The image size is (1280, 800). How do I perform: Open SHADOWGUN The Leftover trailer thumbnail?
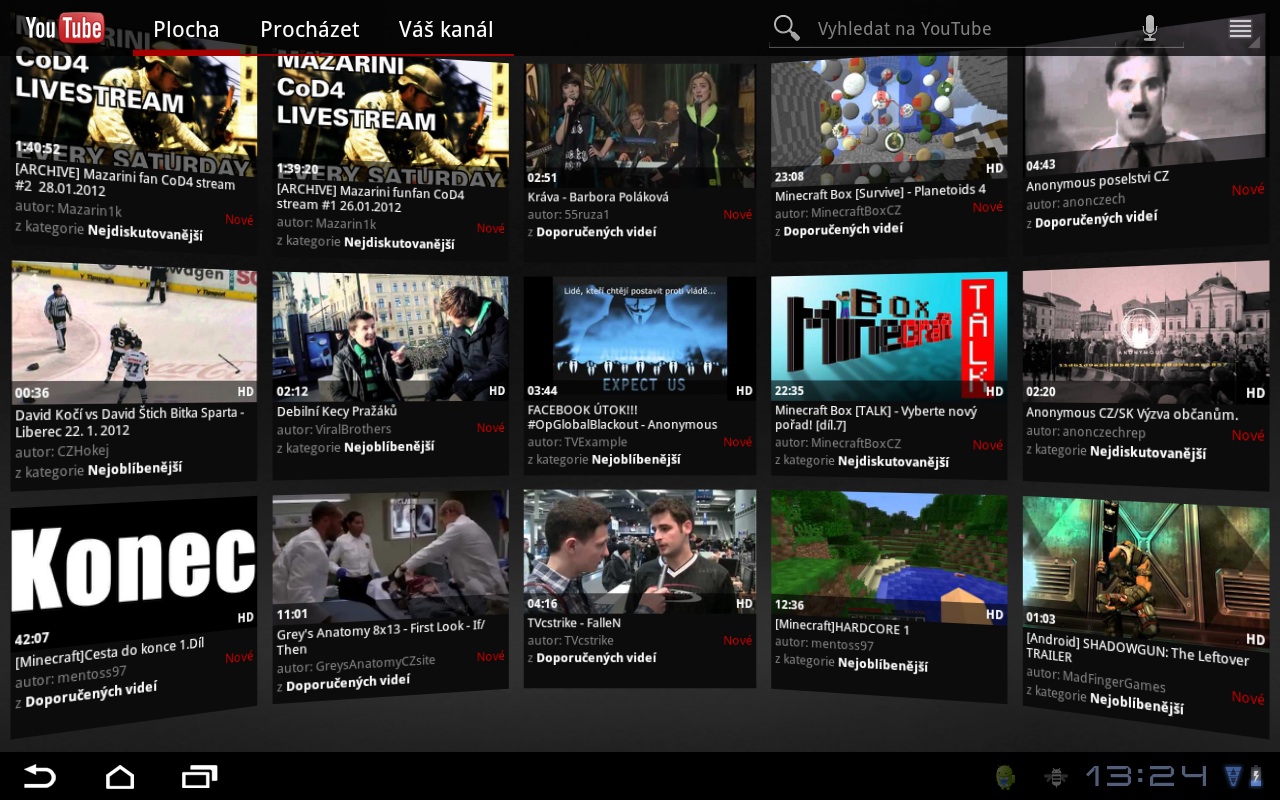tap(1146, 572)
